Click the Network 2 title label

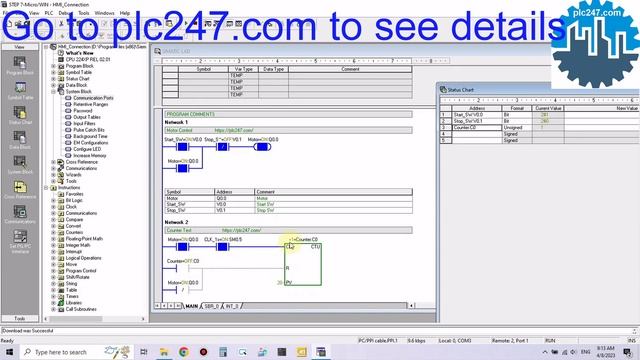pyautogui.click(x=176, y=222)
